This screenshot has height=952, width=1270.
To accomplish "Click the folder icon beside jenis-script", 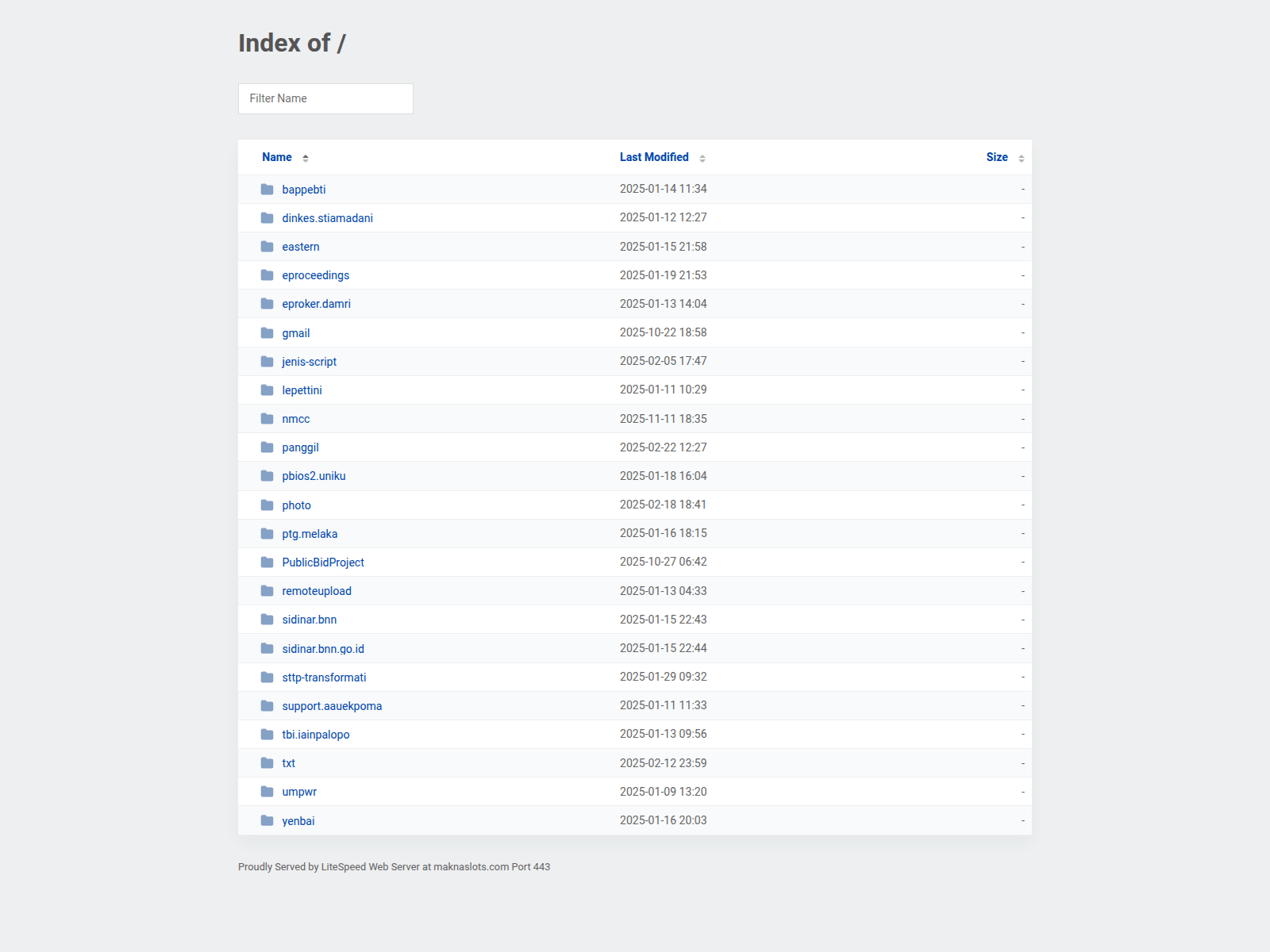I will pyautogui.click(x=267, y=362).
